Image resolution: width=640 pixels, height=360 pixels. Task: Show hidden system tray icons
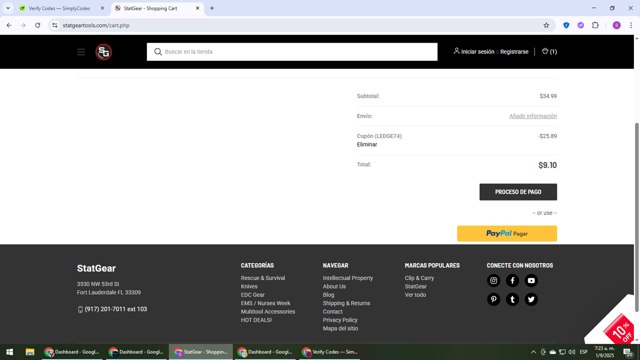coord(533,352)
